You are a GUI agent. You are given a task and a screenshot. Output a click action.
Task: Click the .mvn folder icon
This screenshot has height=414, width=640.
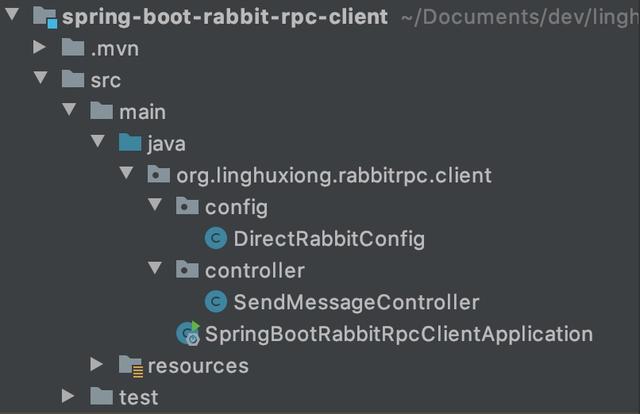[x=73, y=47]
